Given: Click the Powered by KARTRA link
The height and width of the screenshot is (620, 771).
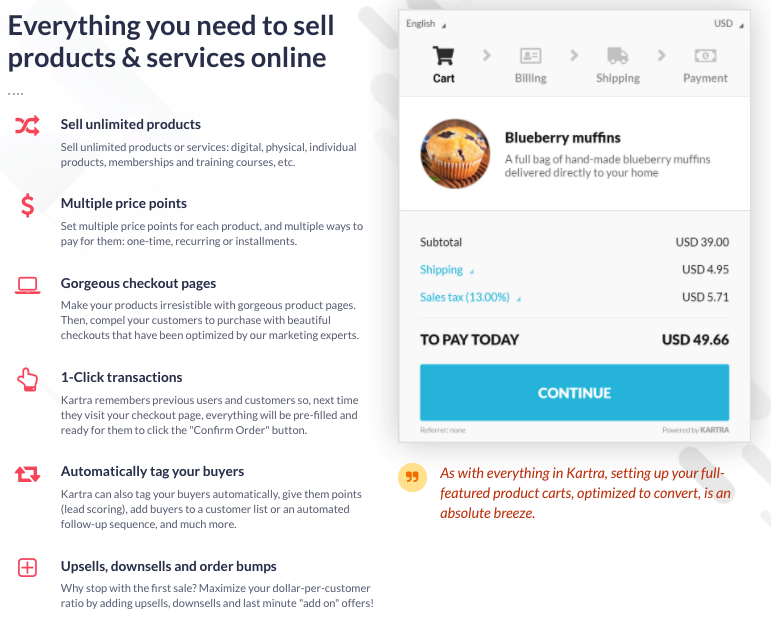Looking at the screenshot, I should (695, 430).
